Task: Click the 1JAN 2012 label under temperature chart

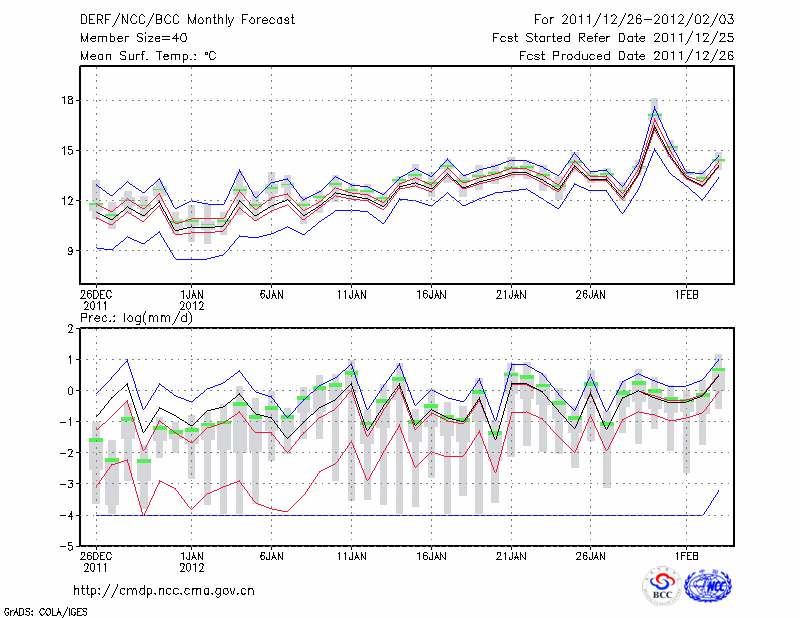Action: click(x=192, y=302)
